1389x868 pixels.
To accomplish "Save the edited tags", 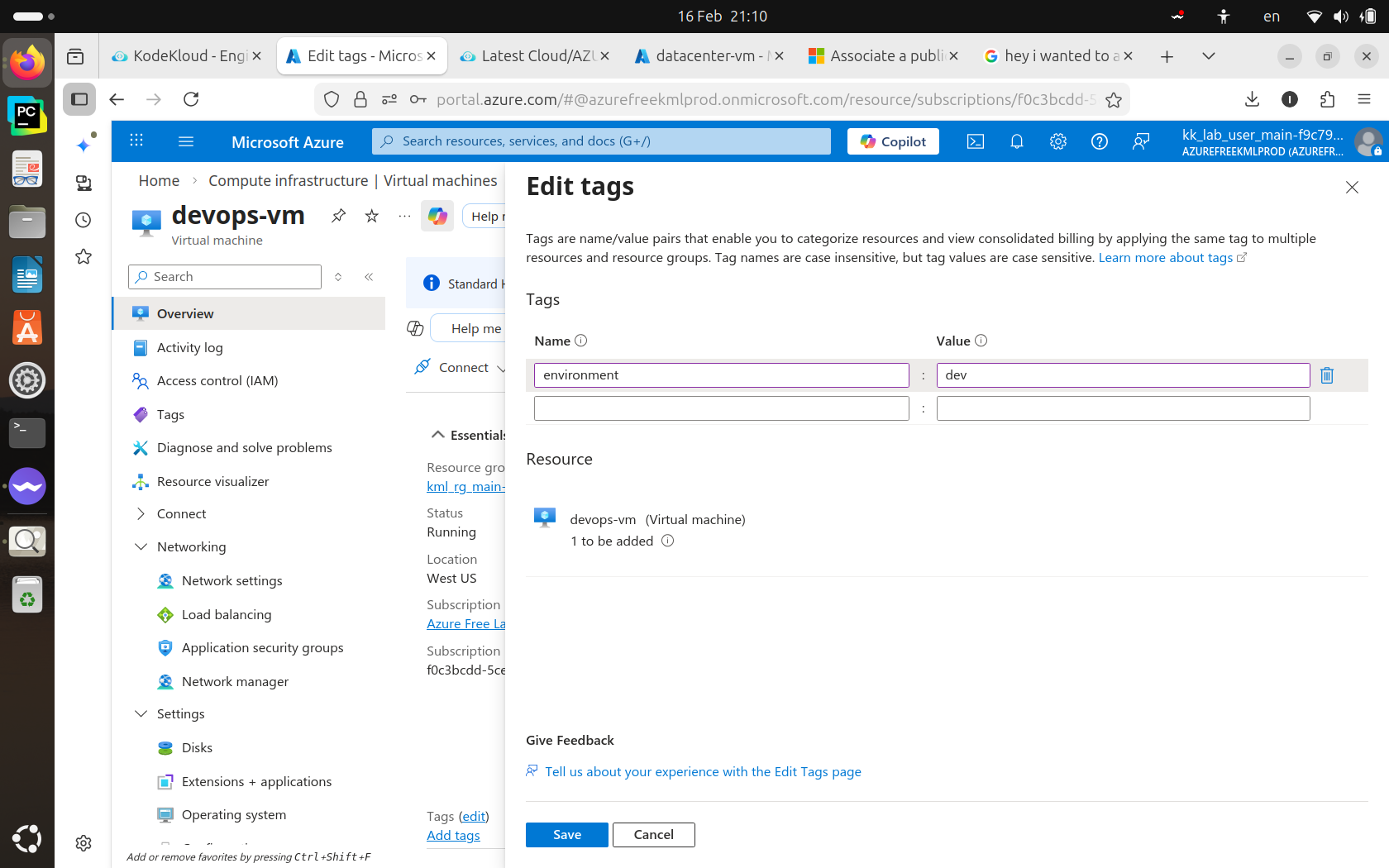I will 566,835.
